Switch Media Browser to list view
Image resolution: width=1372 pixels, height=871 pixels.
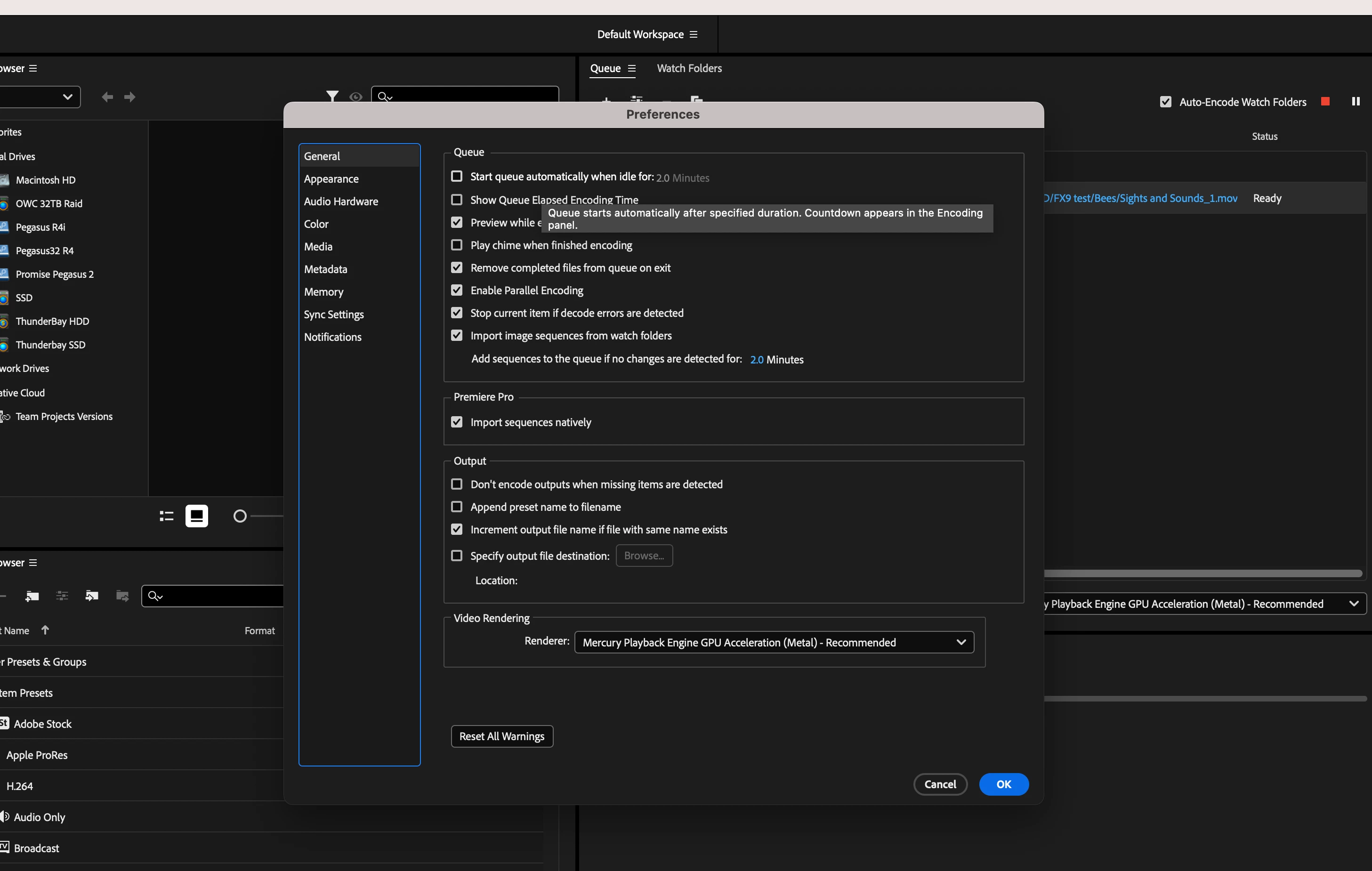[166, 516]
